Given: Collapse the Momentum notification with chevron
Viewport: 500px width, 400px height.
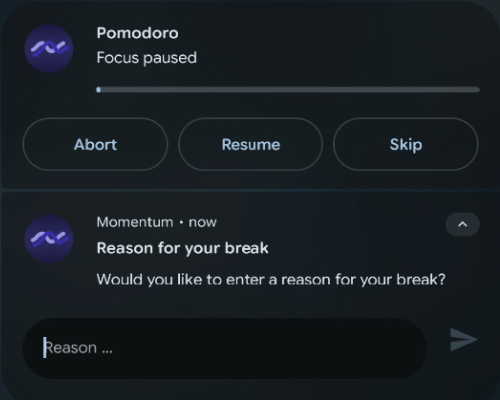Looking at the screenshot, I should [x=463, y=224].
